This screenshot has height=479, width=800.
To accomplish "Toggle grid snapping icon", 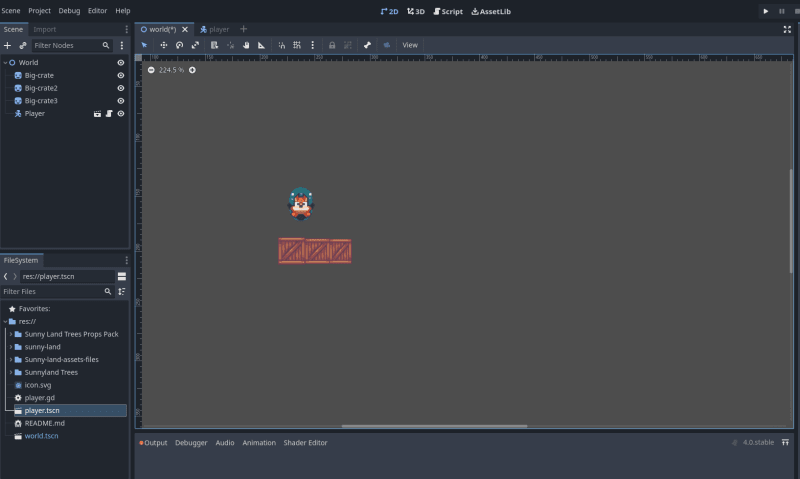I will coord(297,45).
